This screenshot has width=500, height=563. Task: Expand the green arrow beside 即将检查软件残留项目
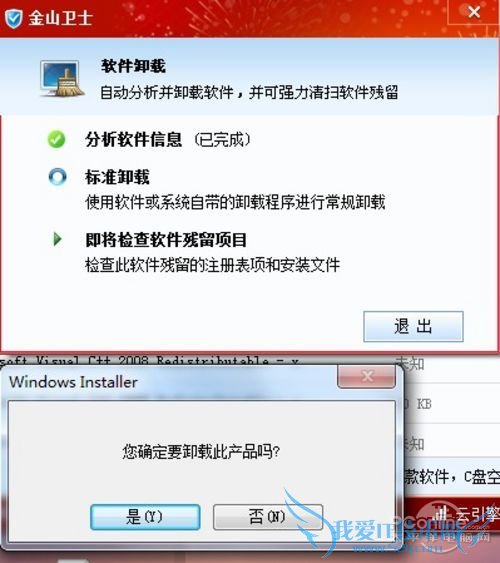click(57, 239)
